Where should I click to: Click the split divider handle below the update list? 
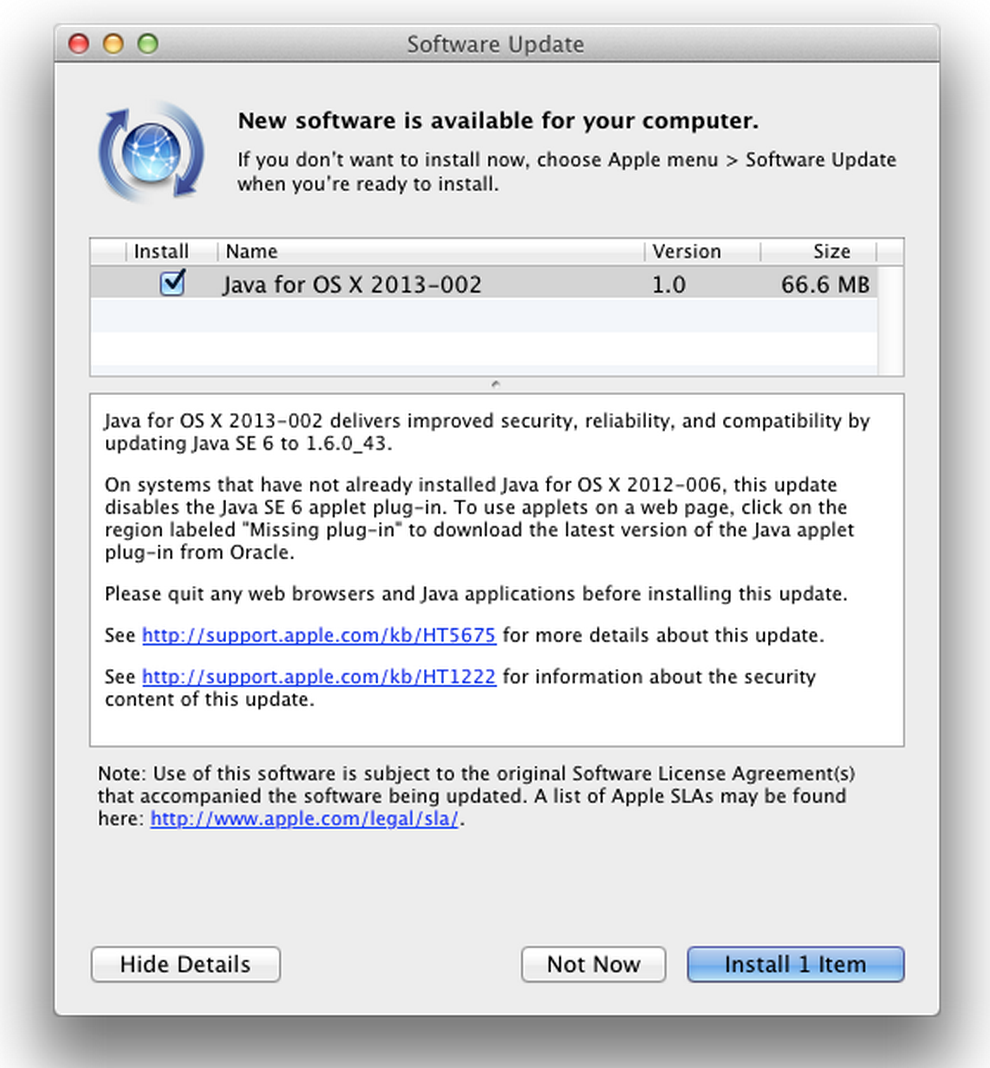pyautogui.click(x=496, y=384)
